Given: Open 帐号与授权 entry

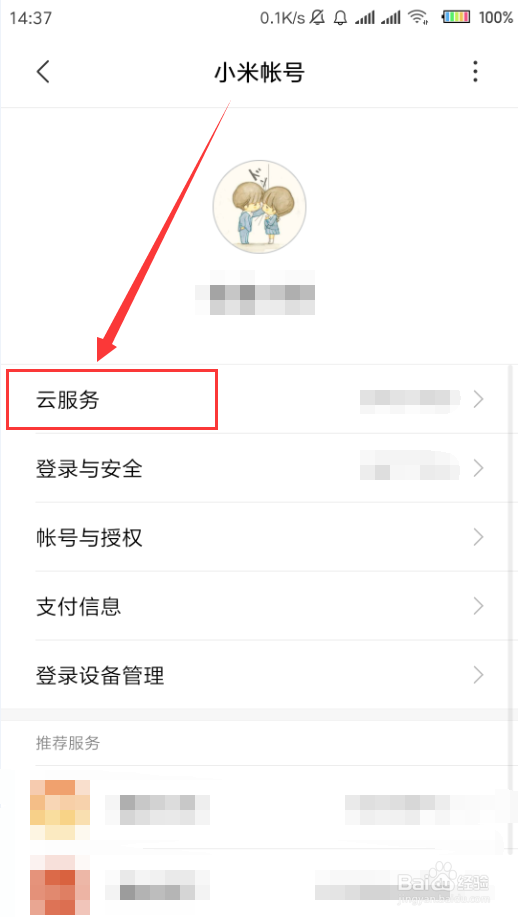Looking at the screenshot, I should (x=259, y=537).
